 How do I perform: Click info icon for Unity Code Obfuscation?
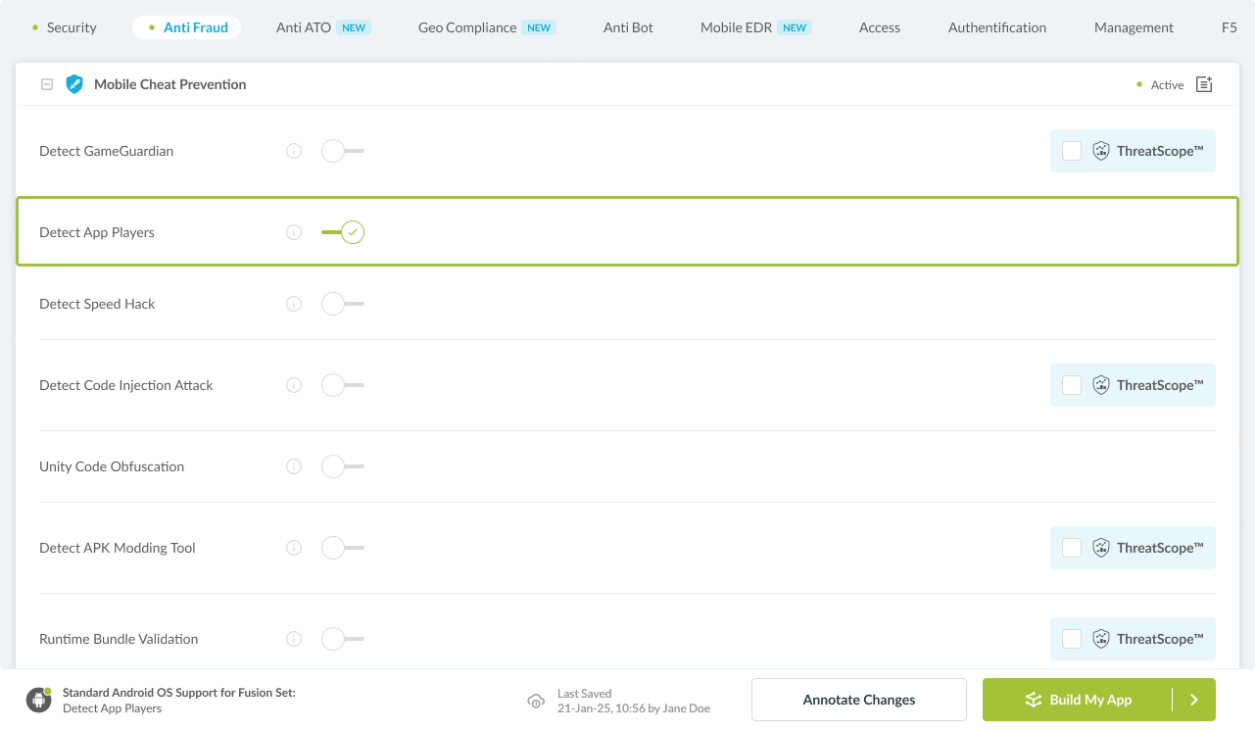point(294,466)
